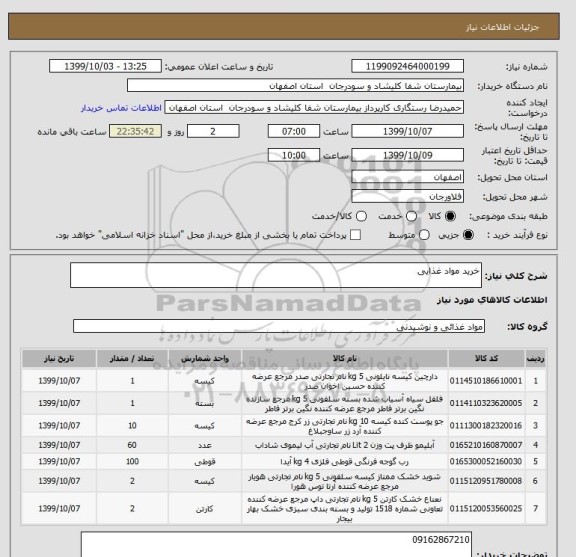The image size is (576, 557).
Task: Click the فلفل سیاه آسیاب شده item name
Action: [345, 403]
